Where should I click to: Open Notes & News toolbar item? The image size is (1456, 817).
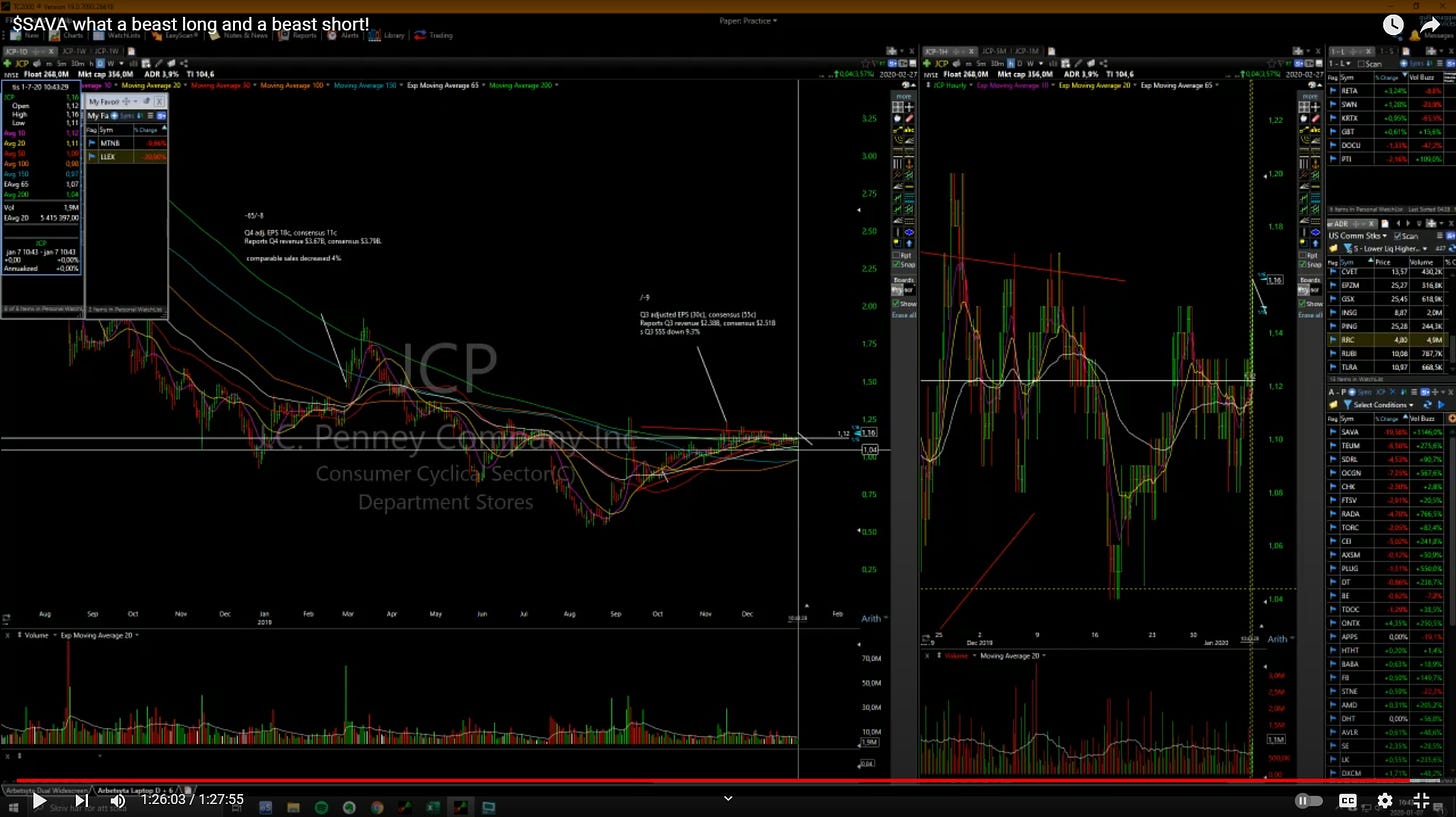[239, 35]
